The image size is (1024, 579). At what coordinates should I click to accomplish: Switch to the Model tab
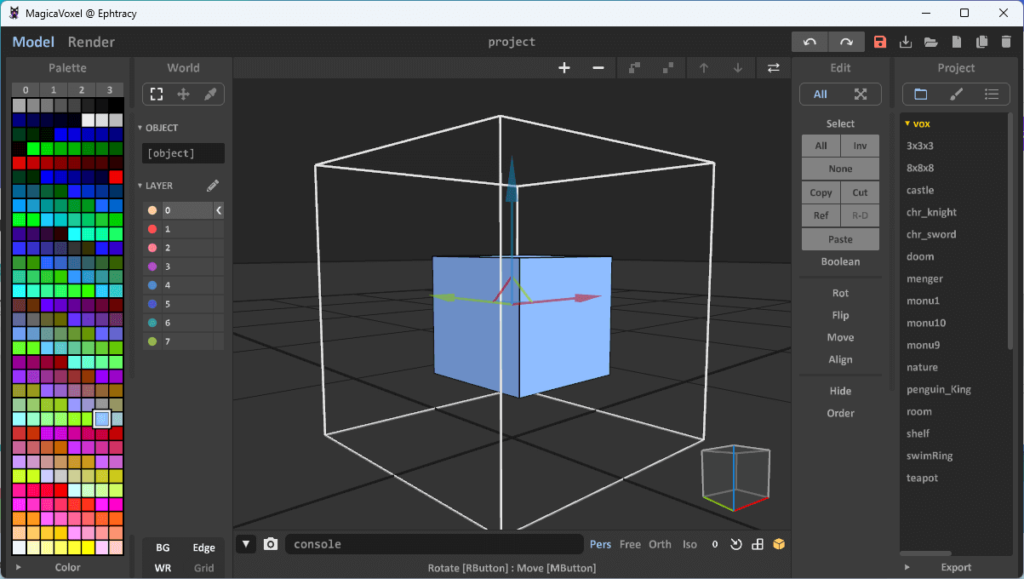tap(33, 42)
